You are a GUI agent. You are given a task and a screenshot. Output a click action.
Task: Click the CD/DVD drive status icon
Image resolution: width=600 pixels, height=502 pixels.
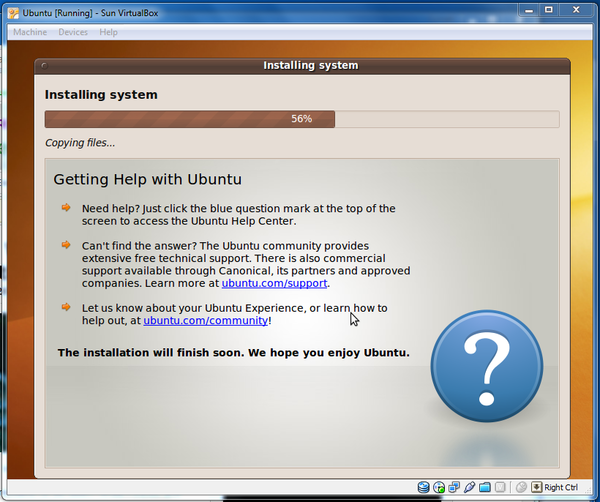point(439,487)
